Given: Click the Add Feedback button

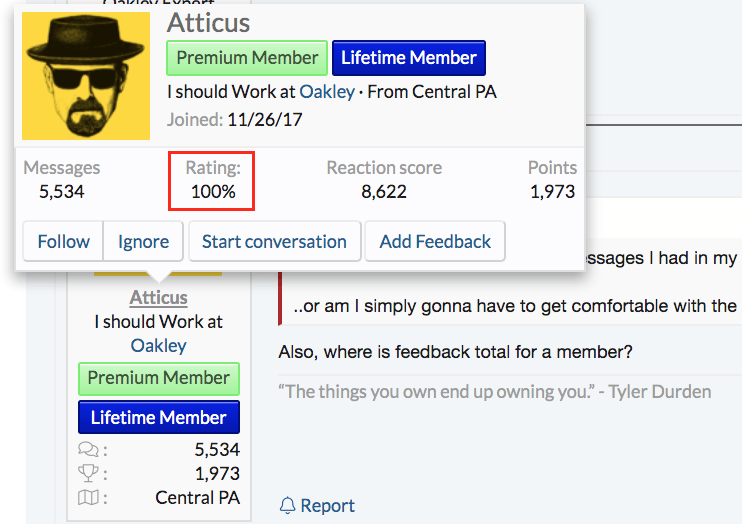Looking at the screenshot, I should [435, 241].
